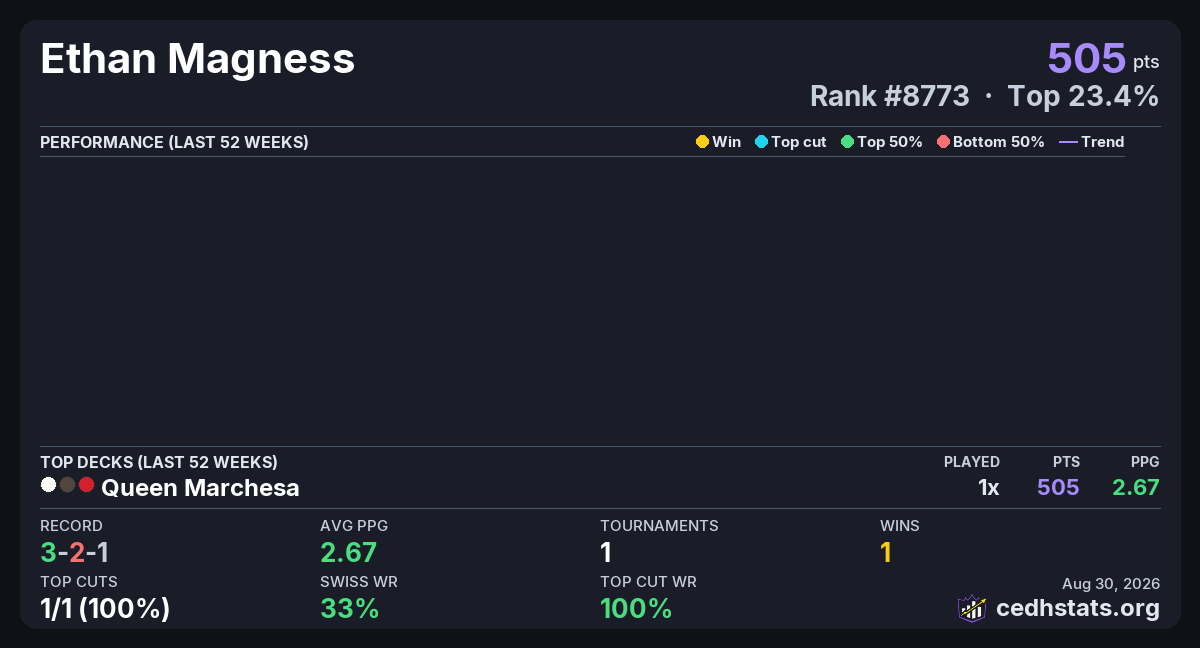Viewport: 1200px width, 648px height.
Task: Click the Top Cuts 1/1 (100%) stat
Action: click(x=105, y=608)
